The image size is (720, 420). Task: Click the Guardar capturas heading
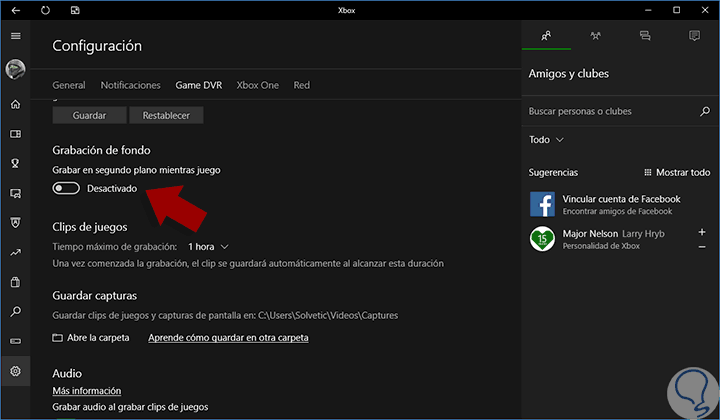[x=94, y=296]
